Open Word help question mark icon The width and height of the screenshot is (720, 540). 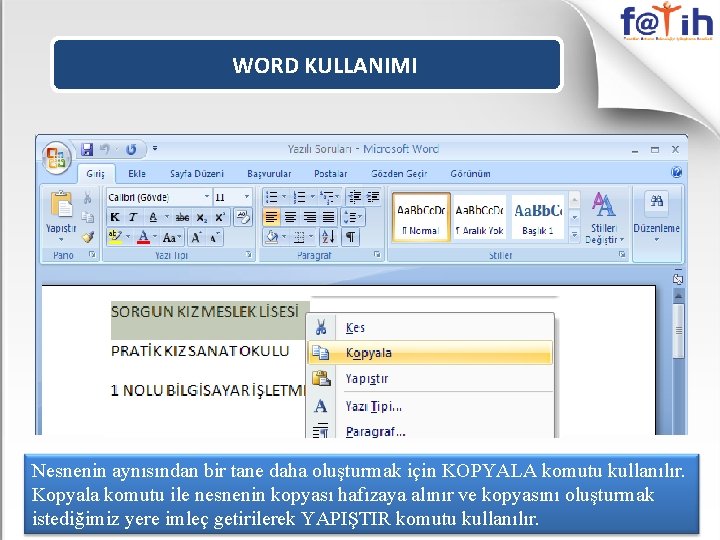(676, 173)
